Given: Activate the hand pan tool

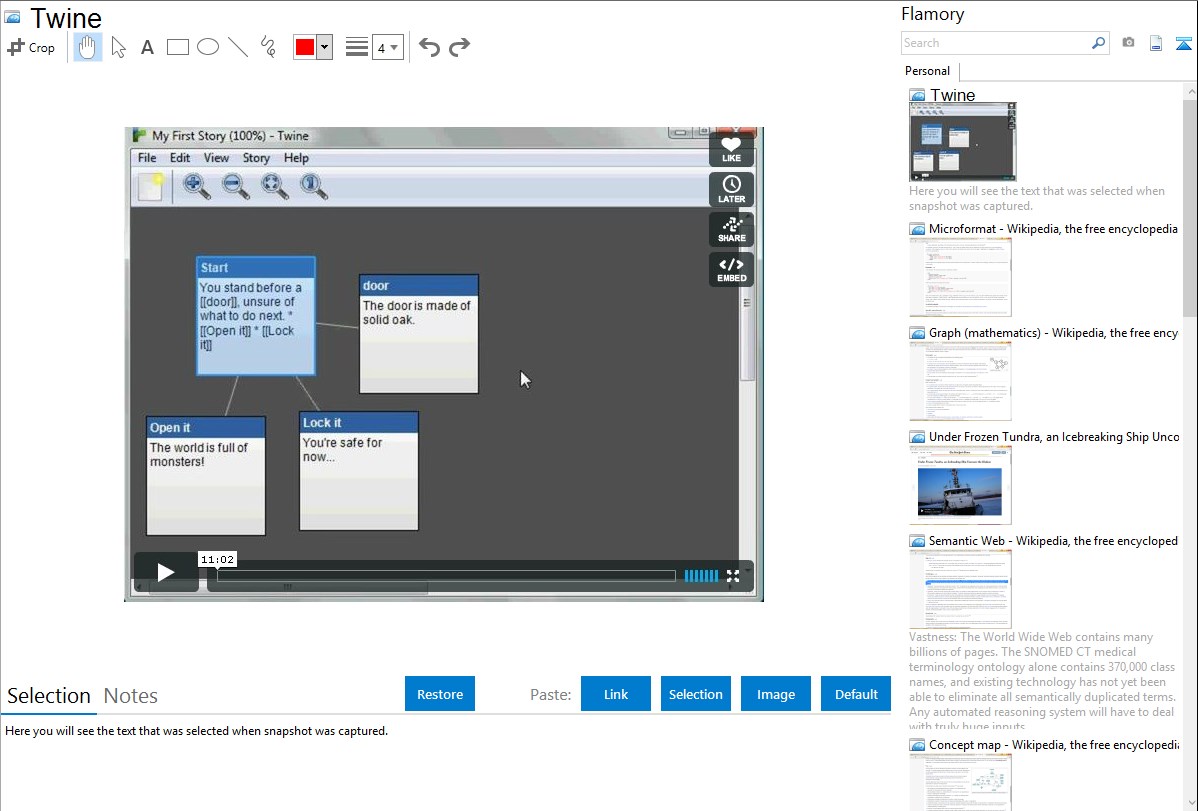Looking at the screenshot, I should pyautogui.click(x=88, y=47).
